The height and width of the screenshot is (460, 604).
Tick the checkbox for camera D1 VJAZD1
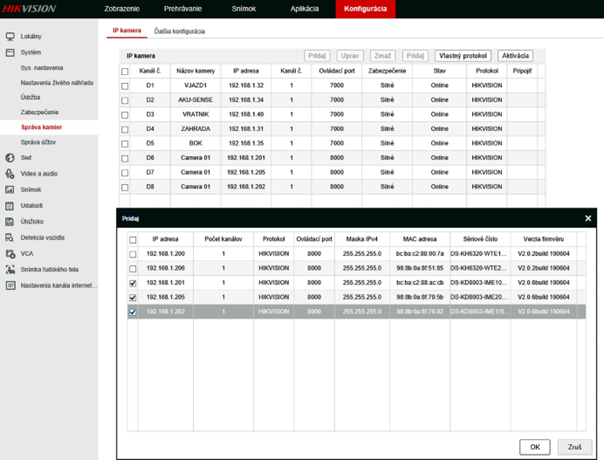(125, 87)
